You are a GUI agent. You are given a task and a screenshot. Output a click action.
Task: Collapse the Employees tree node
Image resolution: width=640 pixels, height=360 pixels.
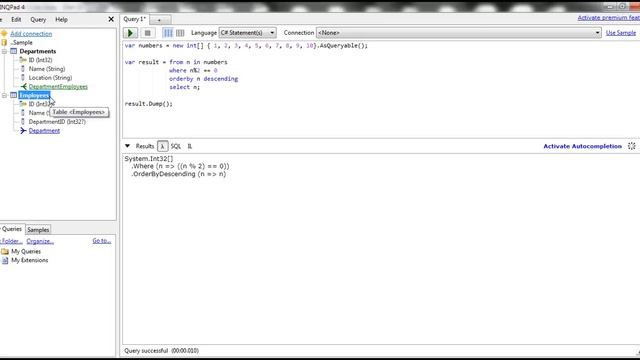[x=4, y=96]
